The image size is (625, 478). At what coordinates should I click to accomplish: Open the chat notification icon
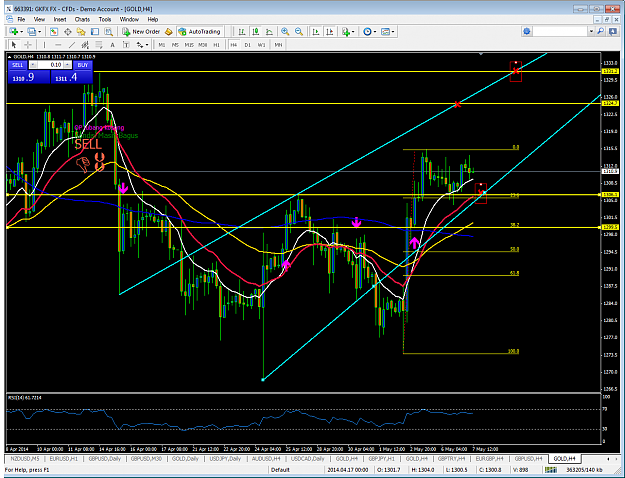point(613,31)
